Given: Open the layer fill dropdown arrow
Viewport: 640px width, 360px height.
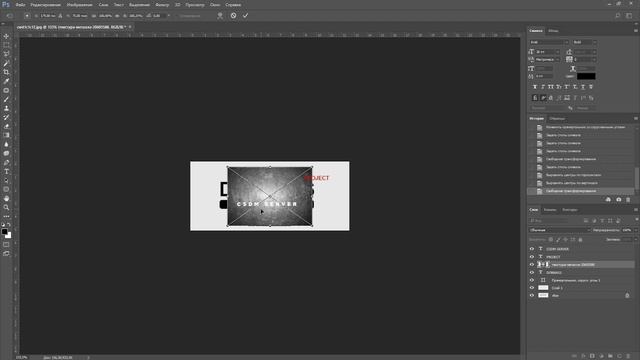Looking at the screenshot, I should point(635,240).
